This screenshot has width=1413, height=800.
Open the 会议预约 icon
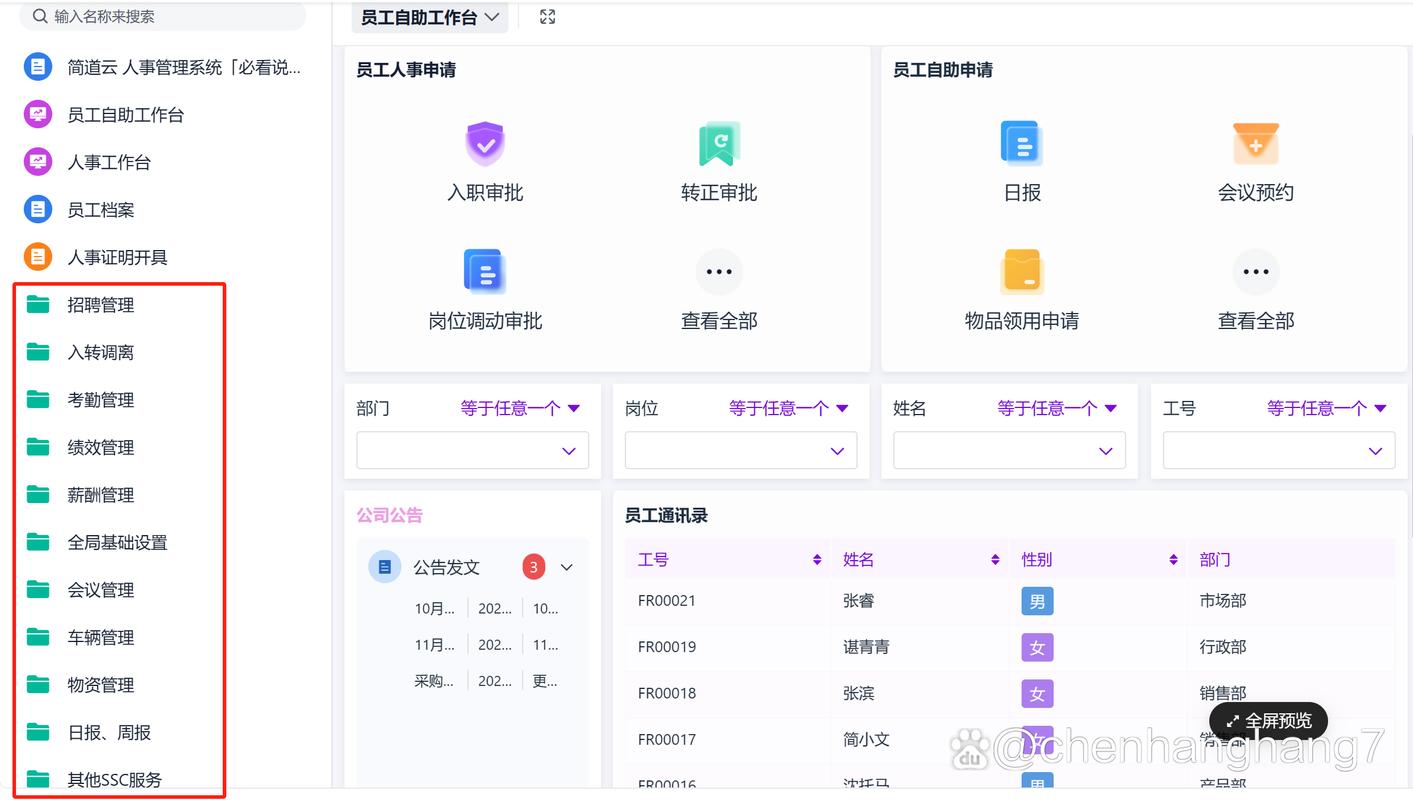point(1255,144)
